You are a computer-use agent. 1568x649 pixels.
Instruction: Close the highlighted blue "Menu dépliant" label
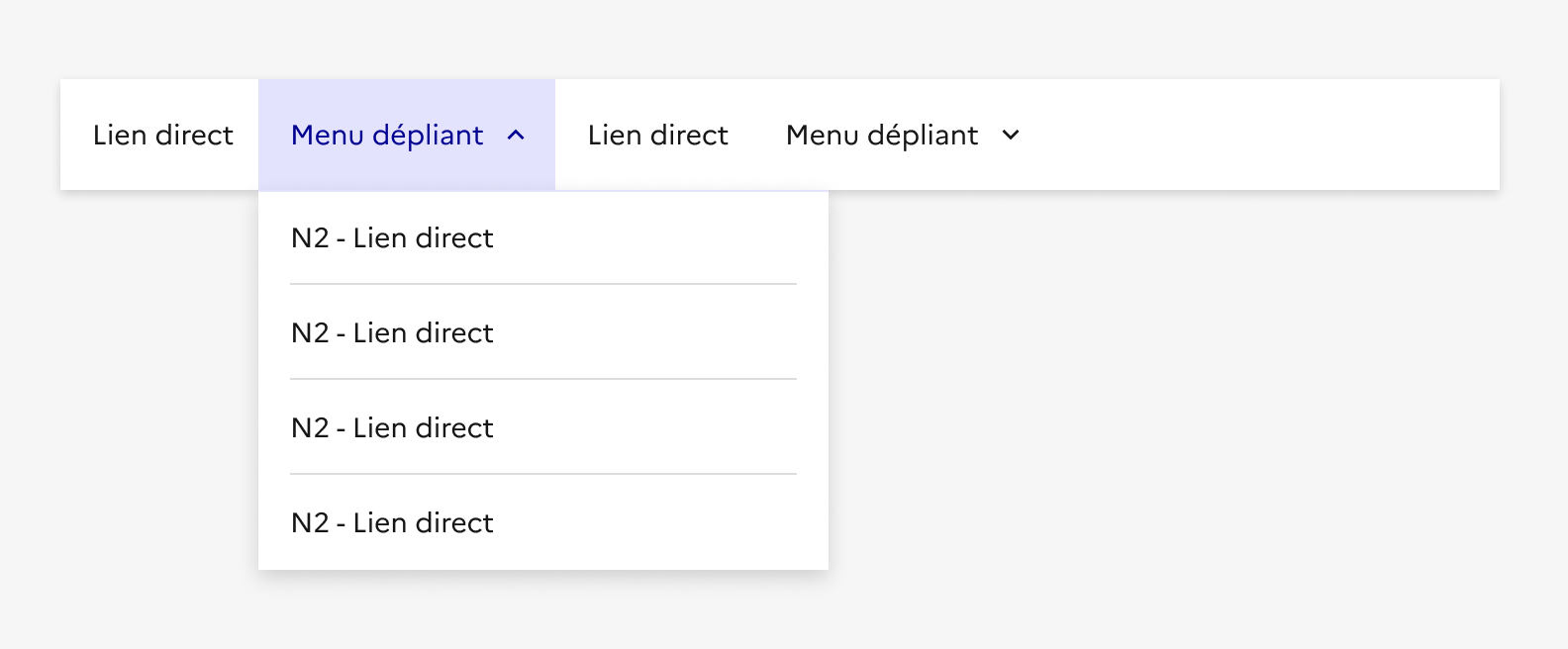click(387, 136)
